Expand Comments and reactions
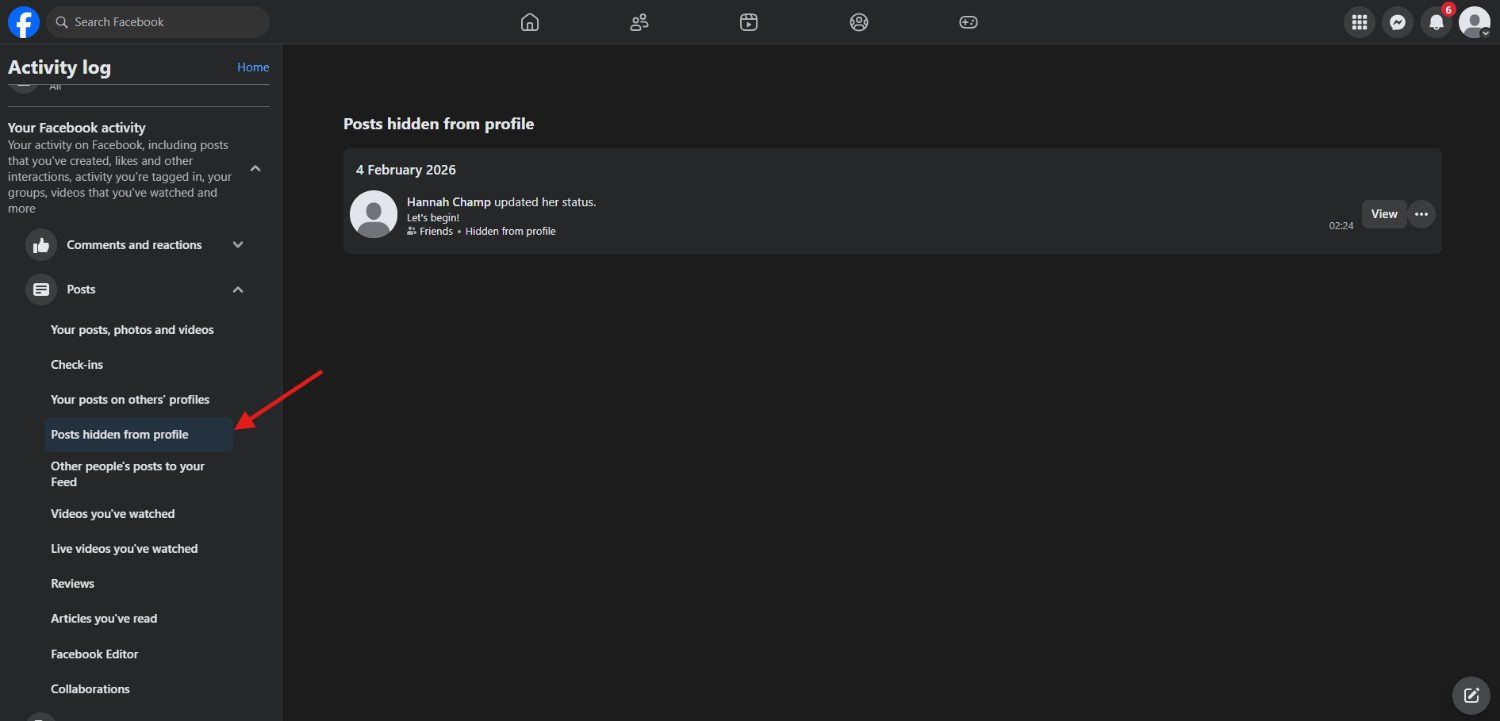The width and height of the screenshot is (1500, 721). tap(237, 244)
